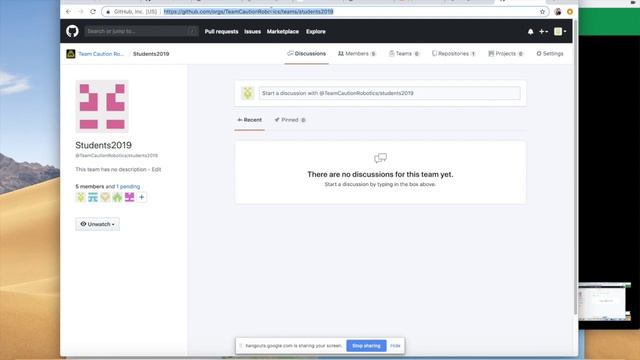Image resolution: width=640 pixels, height=360 pixels.
Task: Switch to Recent discussions tab
Action: tap(249, 120)
